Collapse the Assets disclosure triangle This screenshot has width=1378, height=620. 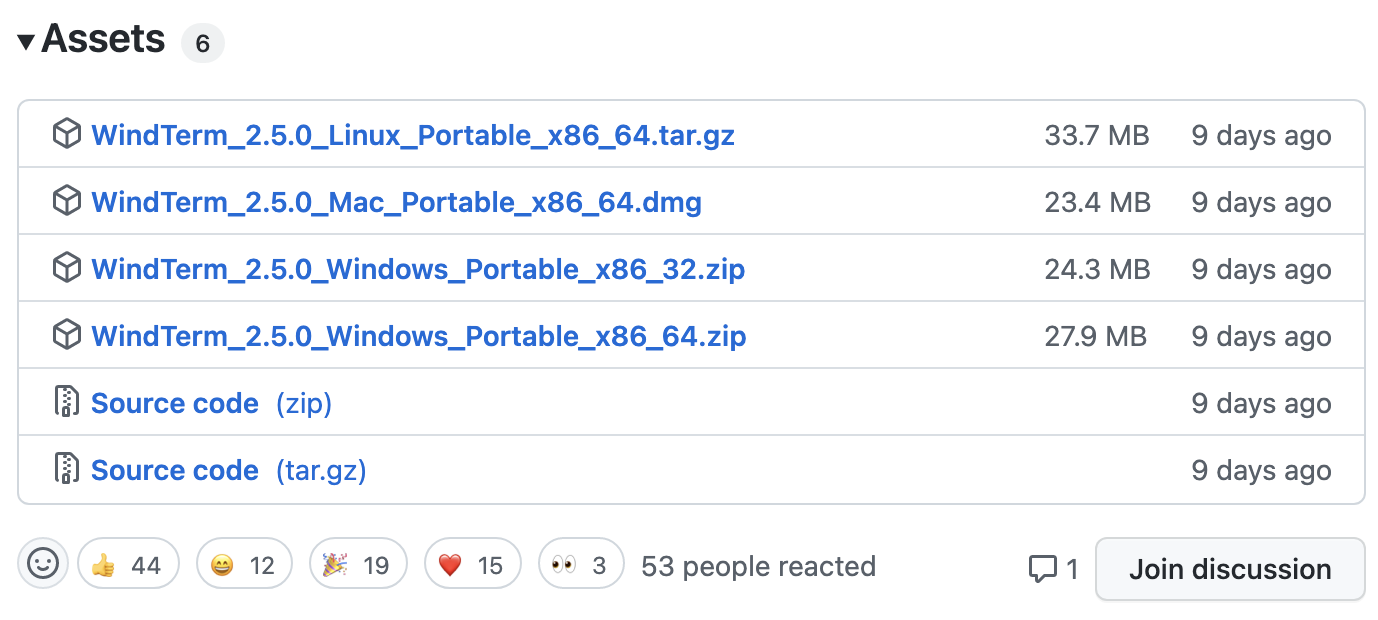[x=26, y=42]
